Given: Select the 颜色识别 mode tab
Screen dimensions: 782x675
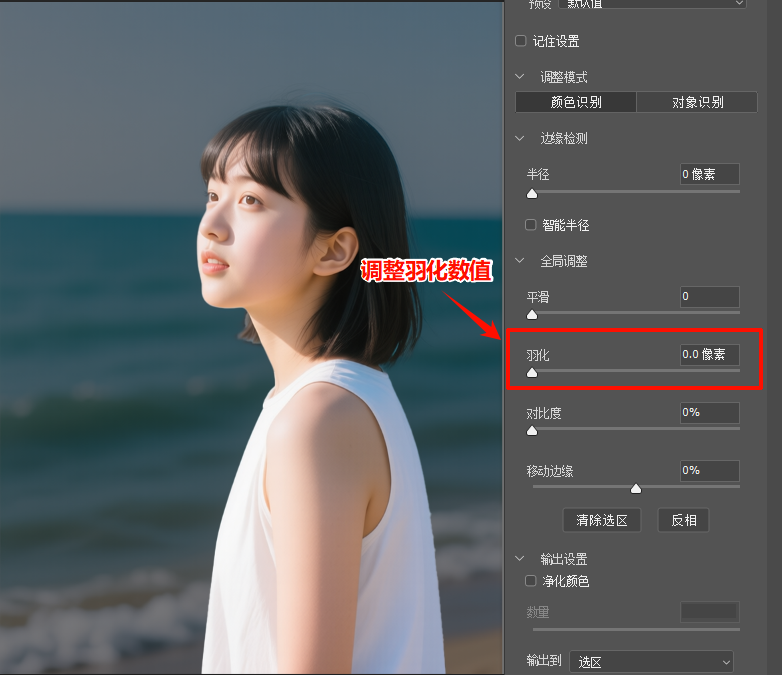Looking at the screenshot, I should click(x=576, y=102).
